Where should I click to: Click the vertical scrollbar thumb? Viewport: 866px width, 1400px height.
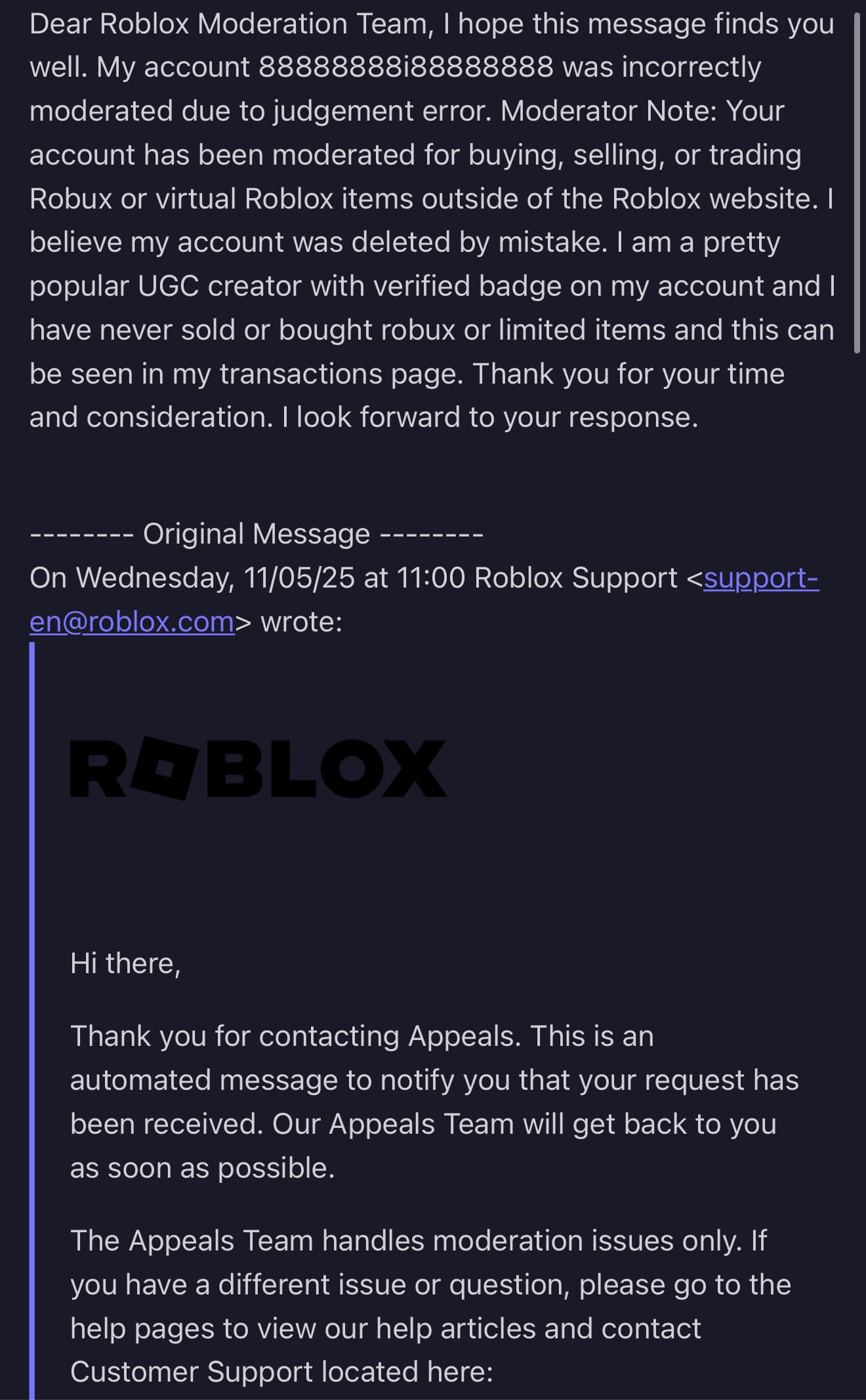click(857, 184)
